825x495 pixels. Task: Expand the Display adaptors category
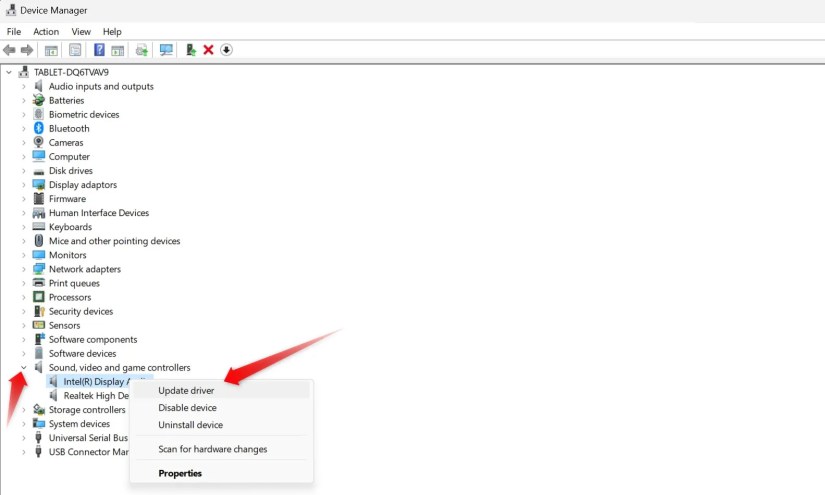[24, 185]
